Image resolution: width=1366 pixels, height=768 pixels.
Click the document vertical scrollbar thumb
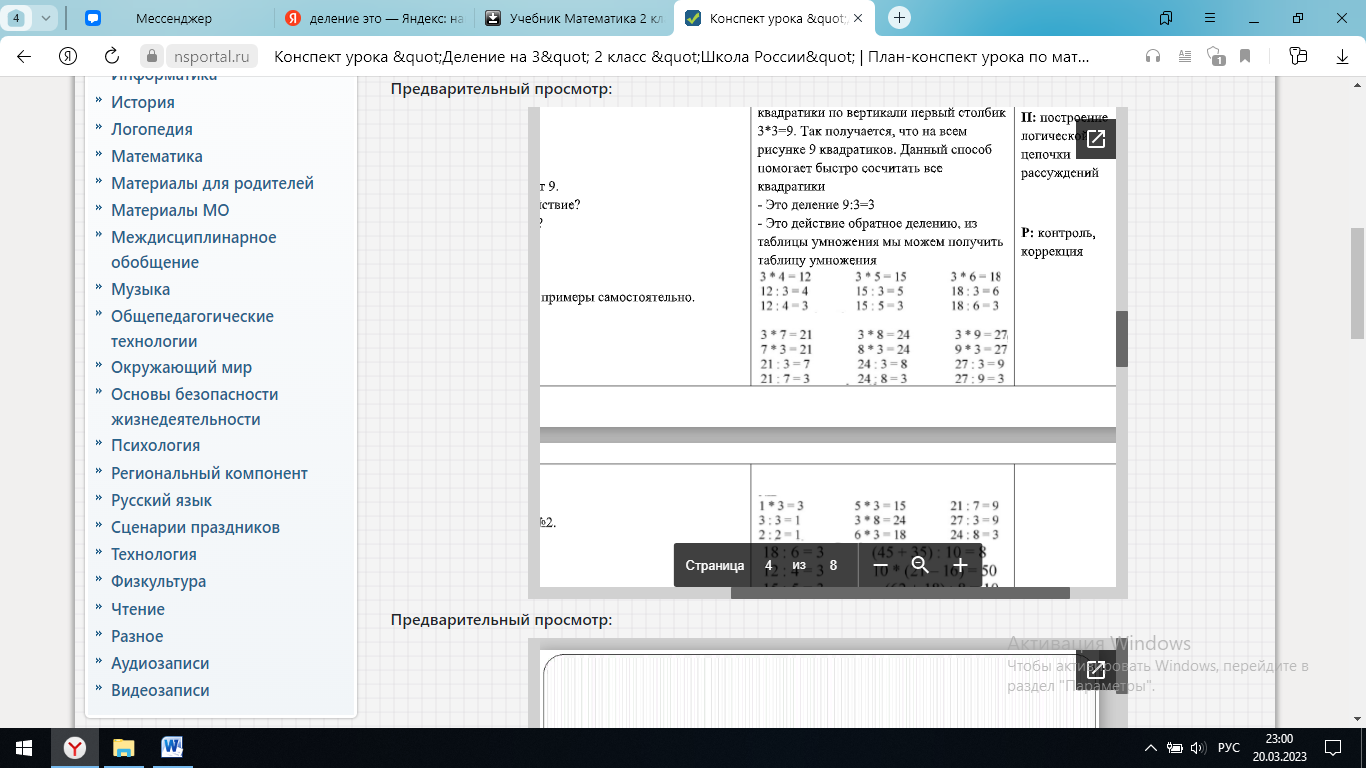click(x=1122, y=338)
